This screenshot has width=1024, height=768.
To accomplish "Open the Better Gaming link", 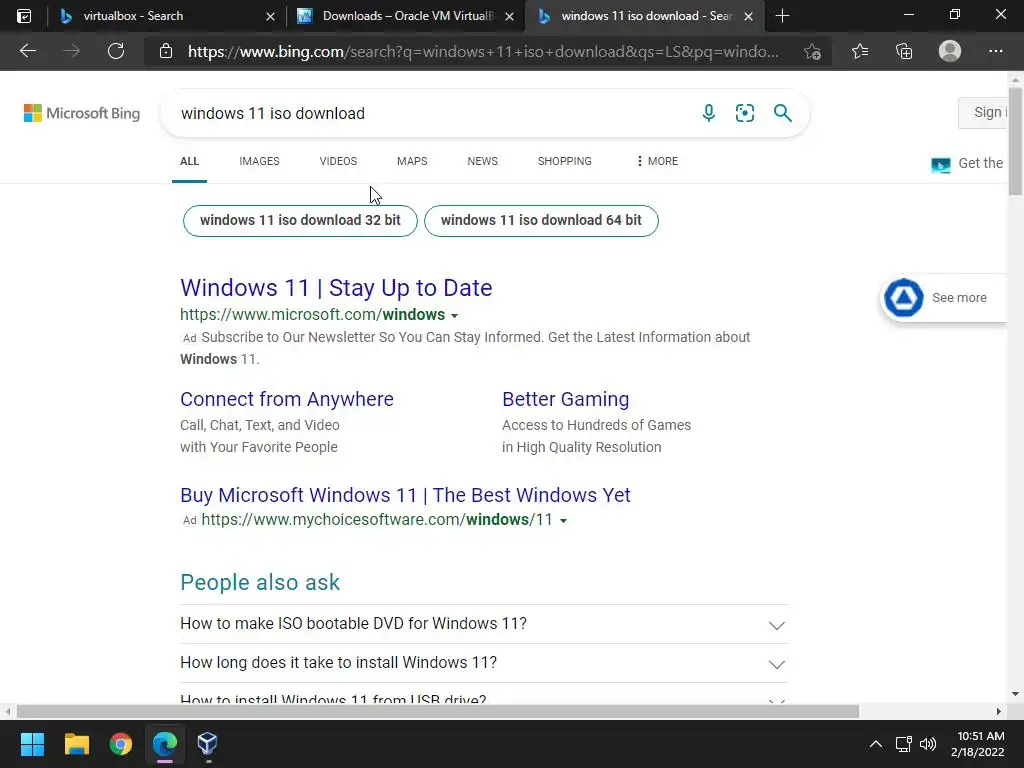I will tap(566, 399).
